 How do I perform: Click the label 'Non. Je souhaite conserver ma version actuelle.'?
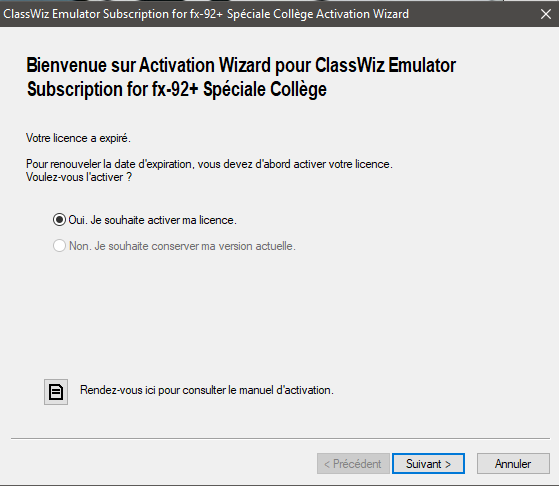(182, 246)
